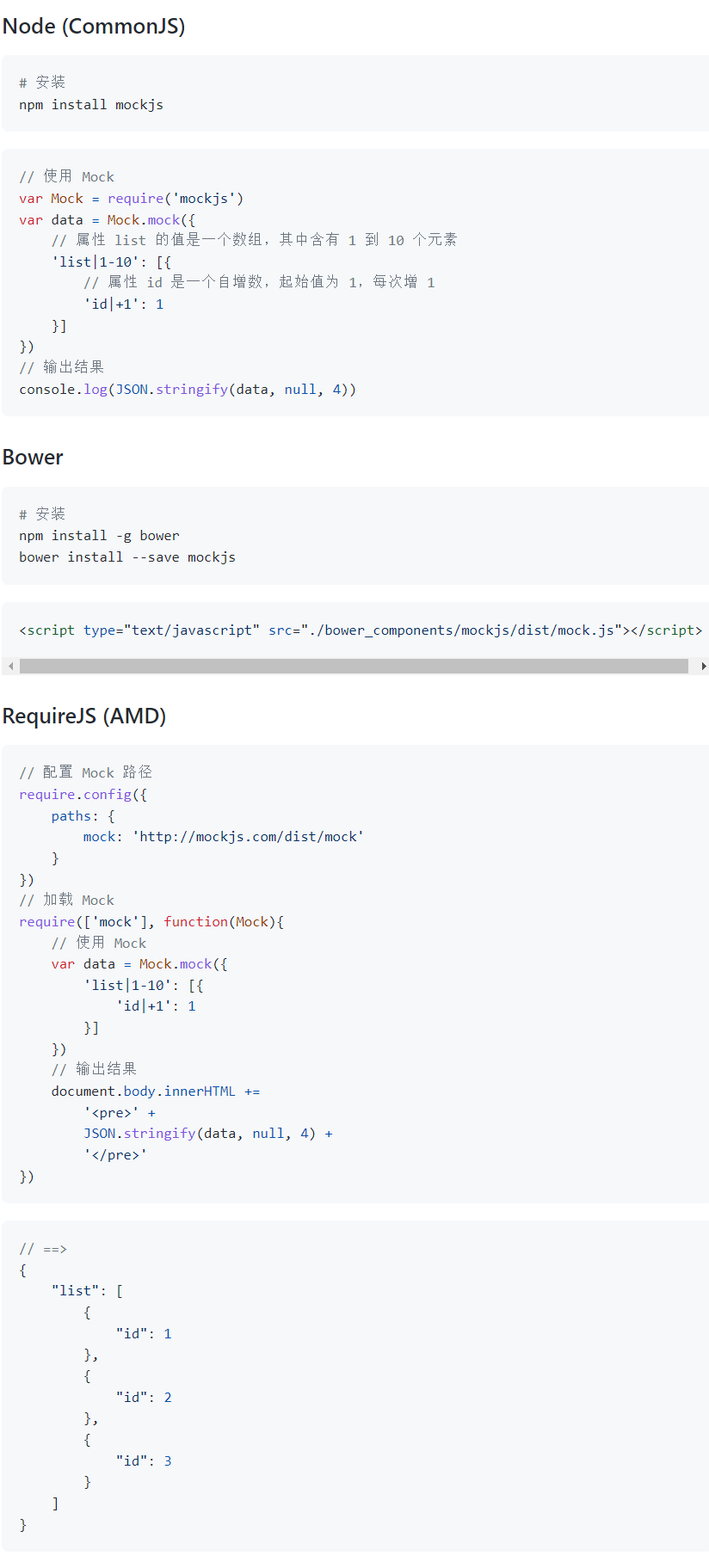The width and height of the screenshot is (709, 1568).
Task: Click the 'var data = Mock.mock({' line in Node block
Action: click(x=108, y=220)
